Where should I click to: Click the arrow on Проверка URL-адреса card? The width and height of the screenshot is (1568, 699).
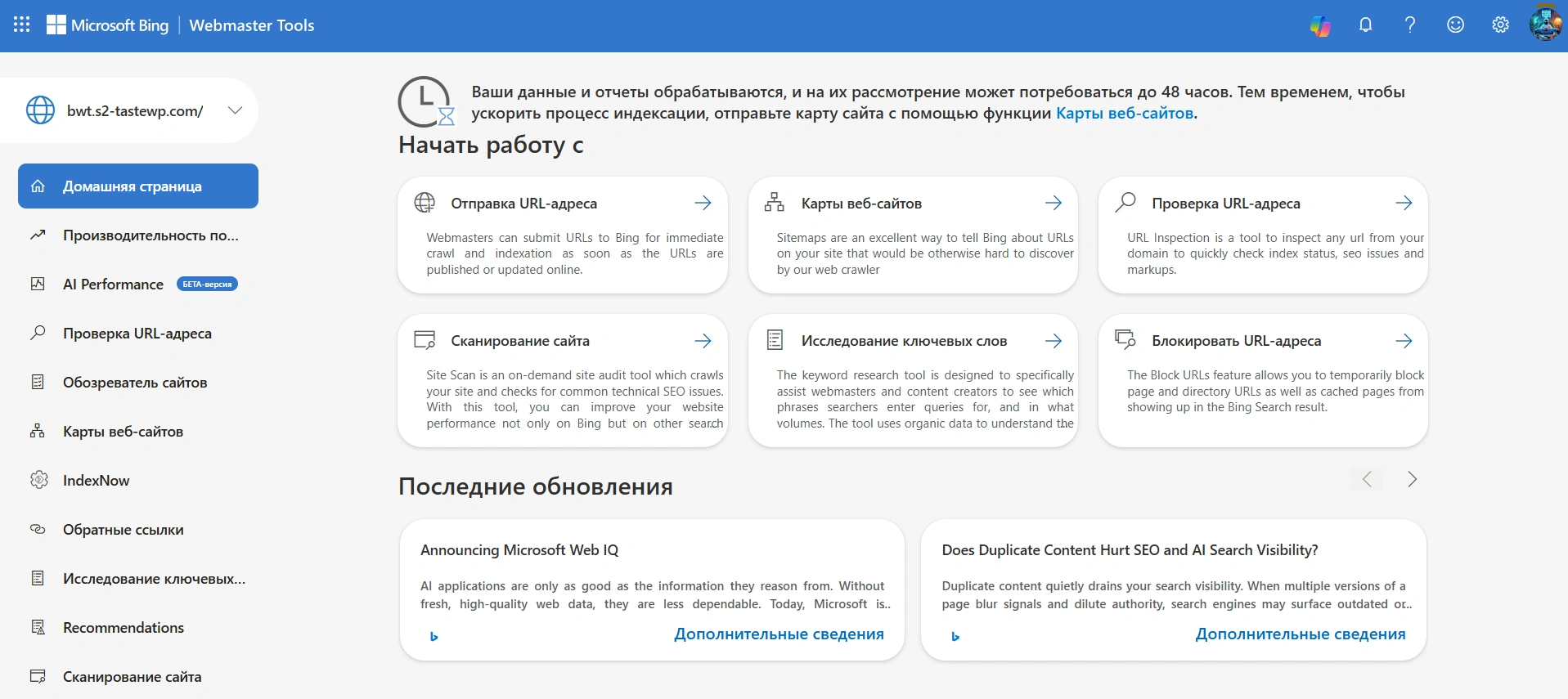[x=1404, y=203]
